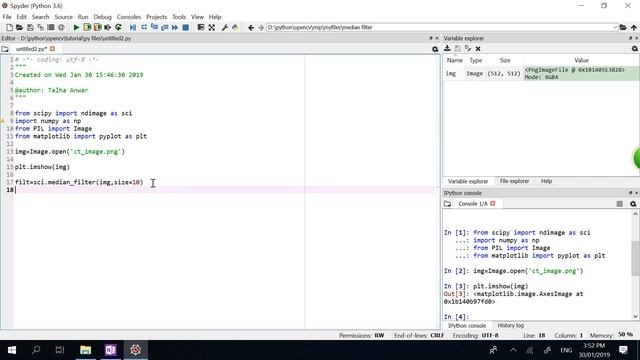The image size is (640, 360).
Task: Run cell and advance icon
Action: point(97,27)
